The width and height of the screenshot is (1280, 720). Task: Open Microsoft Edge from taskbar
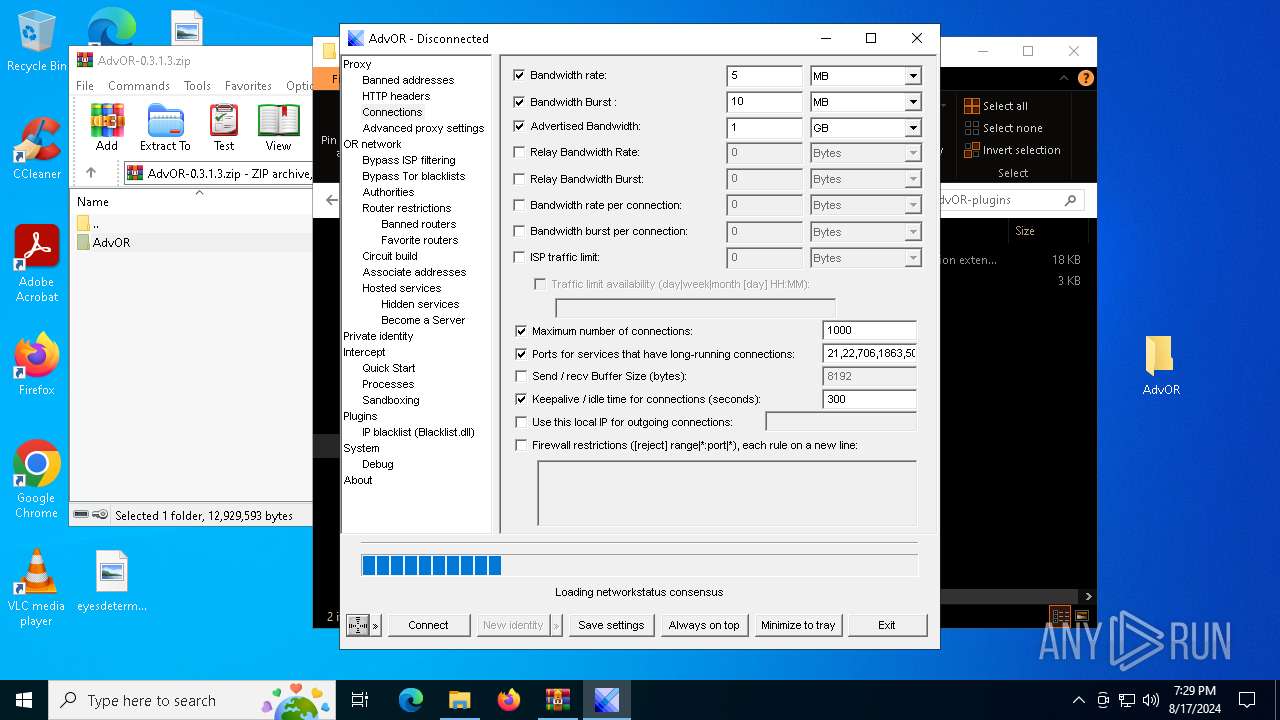coord(411,700)
